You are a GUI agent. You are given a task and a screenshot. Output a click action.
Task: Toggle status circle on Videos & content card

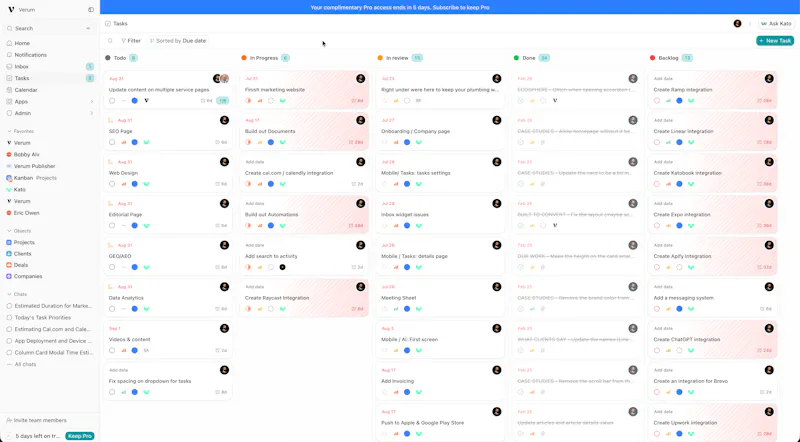pyautogui.click(x=112, y=351)
